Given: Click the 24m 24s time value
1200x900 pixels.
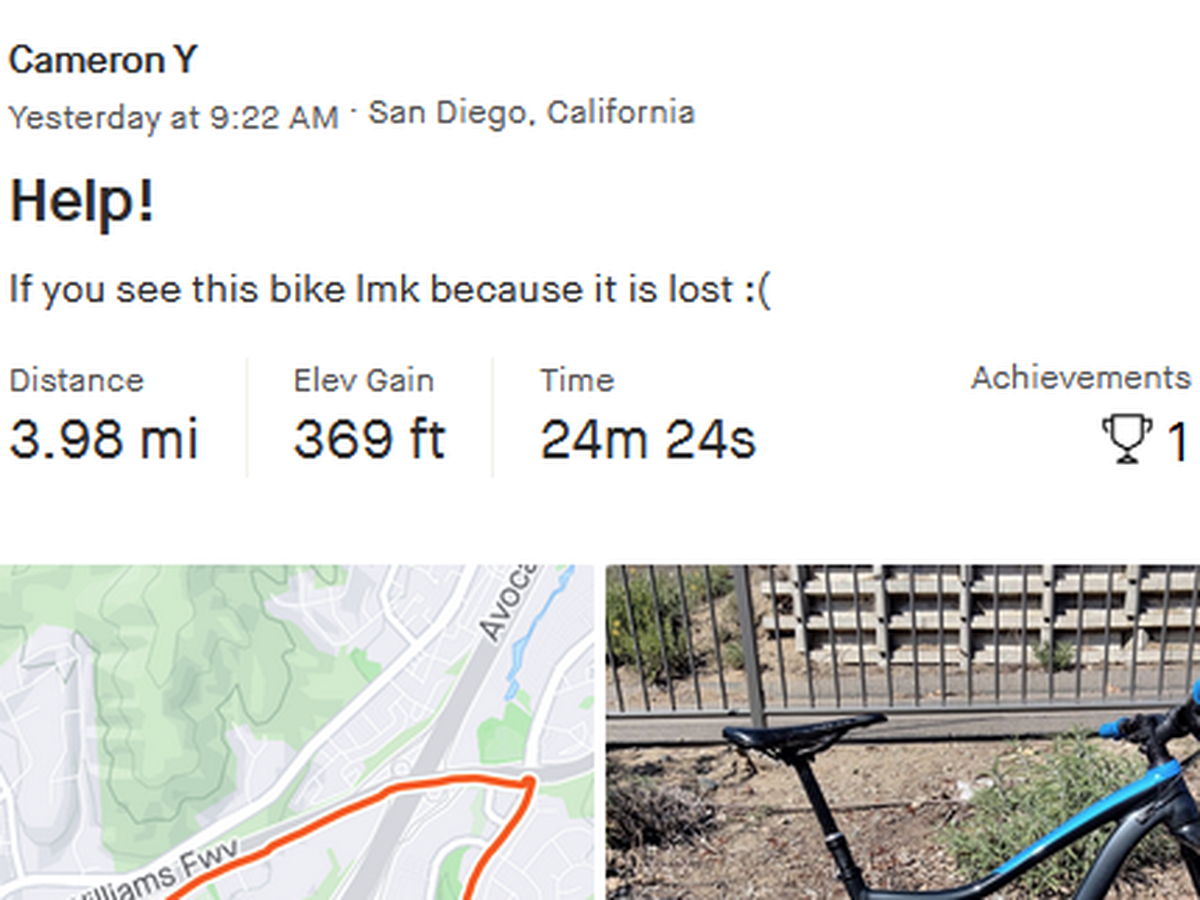Looking at the screenshot, I should [x=648, y=439].
